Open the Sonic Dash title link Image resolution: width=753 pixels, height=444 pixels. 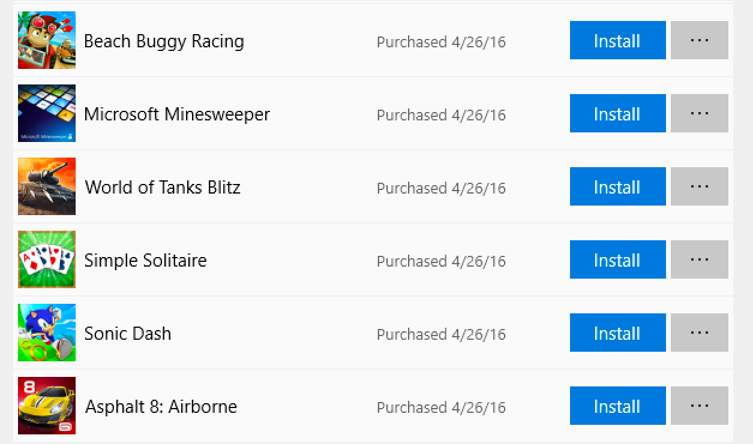[127, 333]
